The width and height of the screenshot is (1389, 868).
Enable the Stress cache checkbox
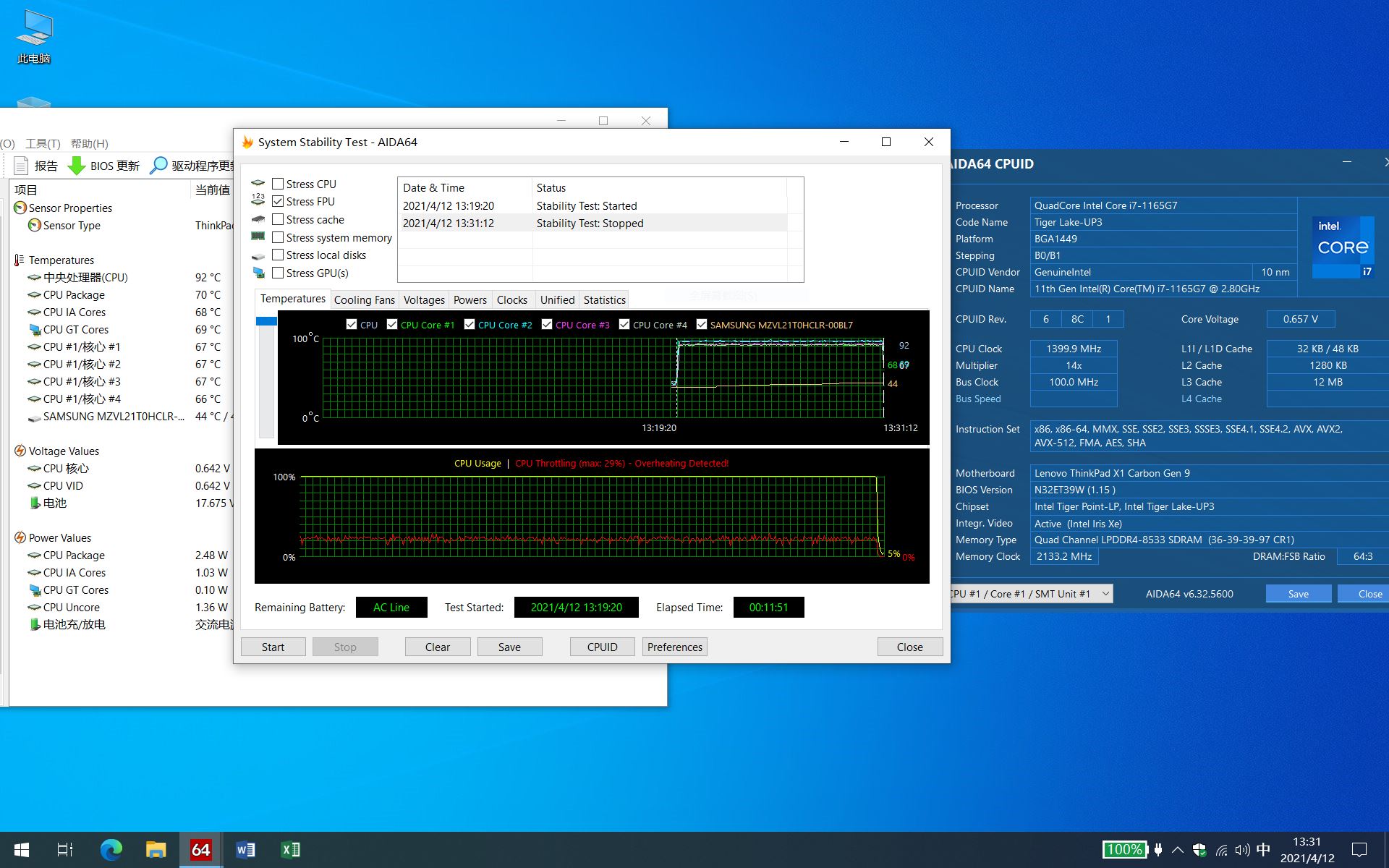point(278,219)
